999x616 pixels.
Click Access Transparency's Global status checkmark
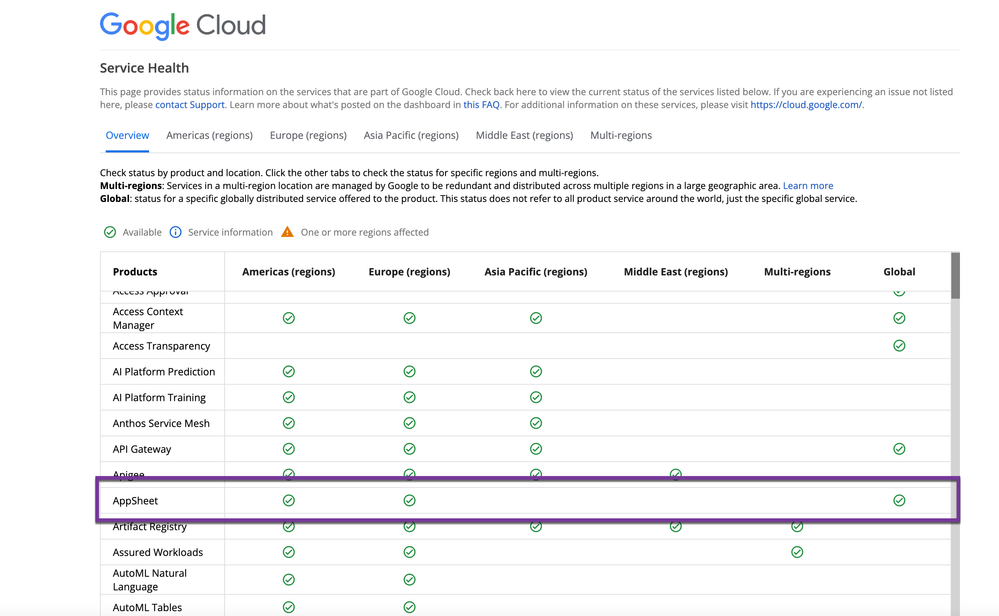pyautogui.click(x=899, y=346)
